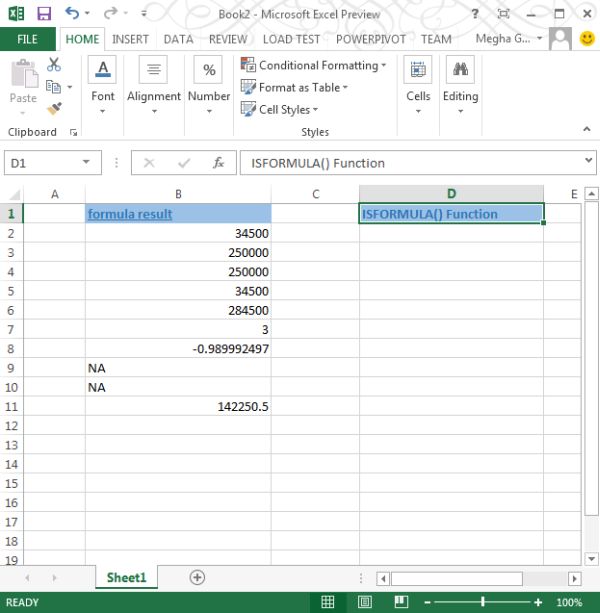600x613 pixels.
Task: Select the Sheet1 sheet tab
Action: coord(126,577)
